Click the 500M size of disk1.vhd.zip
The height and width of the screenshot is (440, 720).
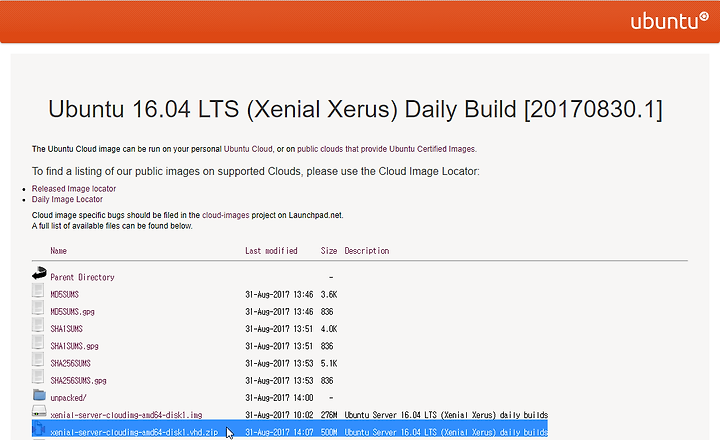click(329, 432)
